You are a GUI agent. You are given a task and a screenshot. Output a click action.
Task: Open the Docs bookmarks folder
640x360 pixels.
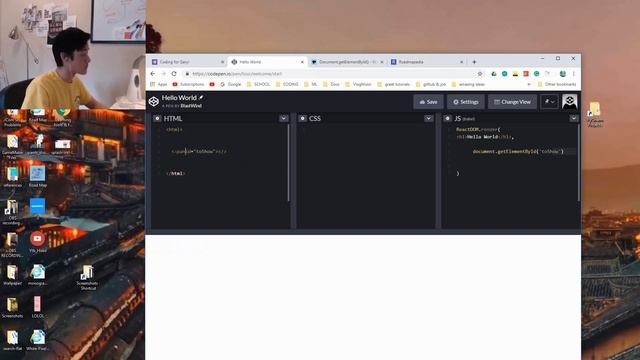pyautogui.click(x=331, y=84)
